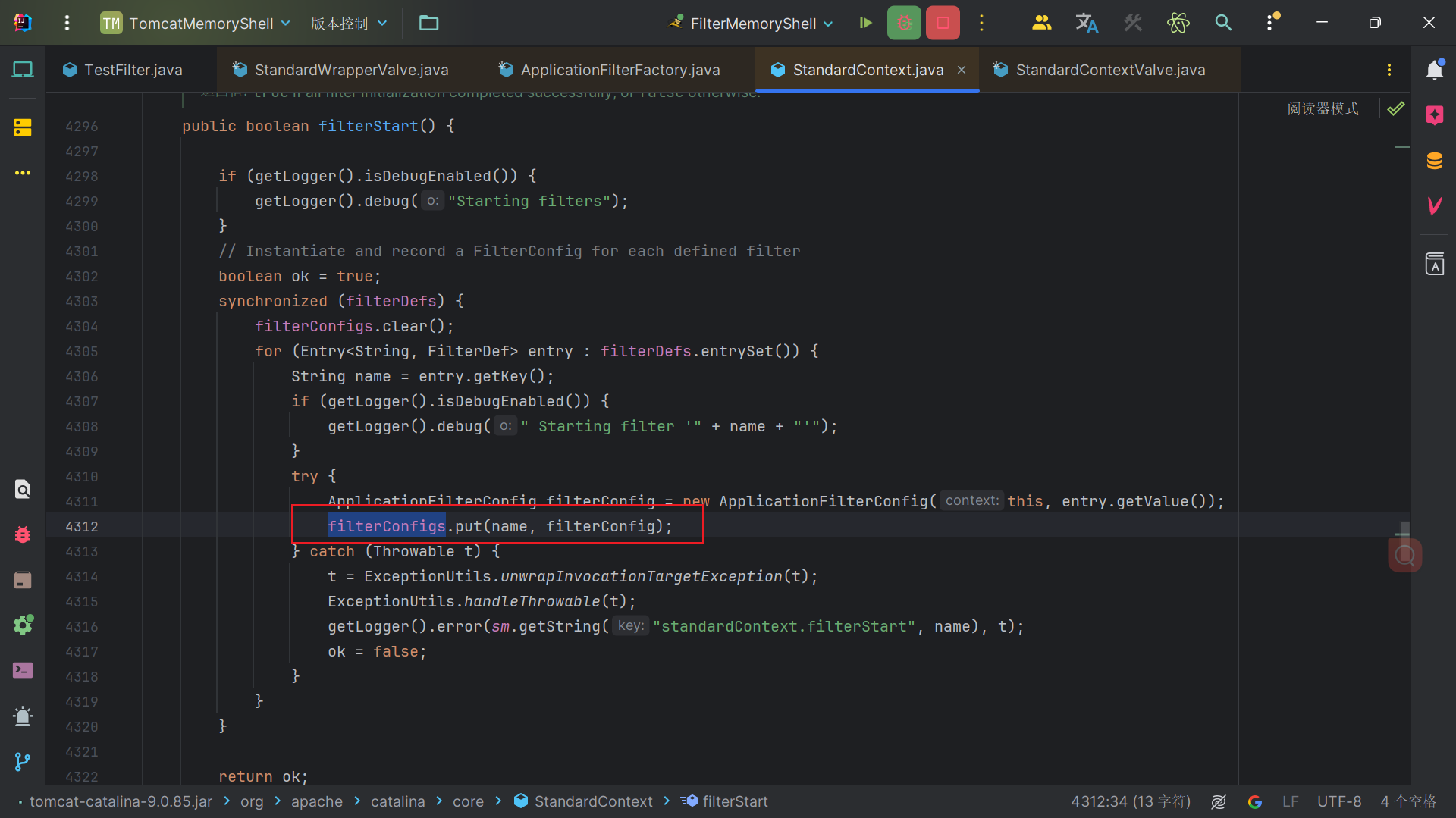The image size is (1456, 818).
Task: Open the main menu hamburger dots
Action: (67, 23)
